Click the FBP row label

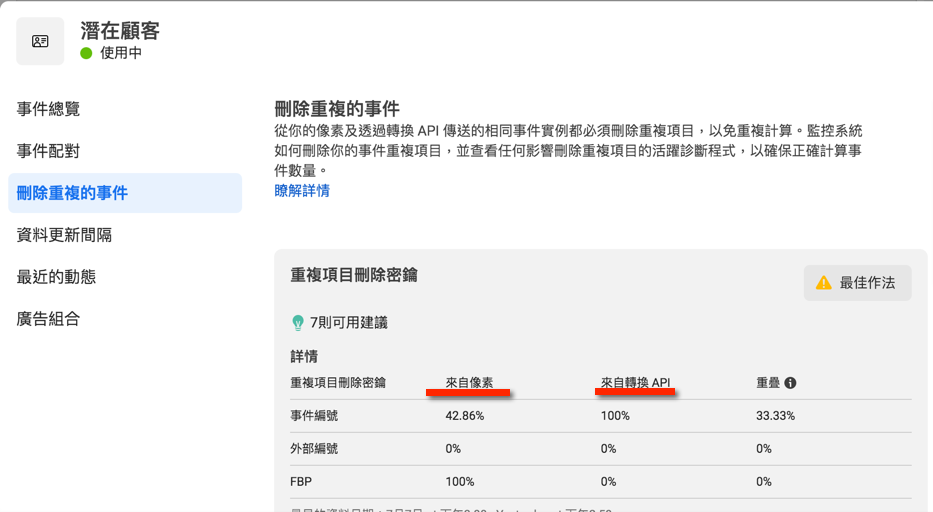click(302, 482)
